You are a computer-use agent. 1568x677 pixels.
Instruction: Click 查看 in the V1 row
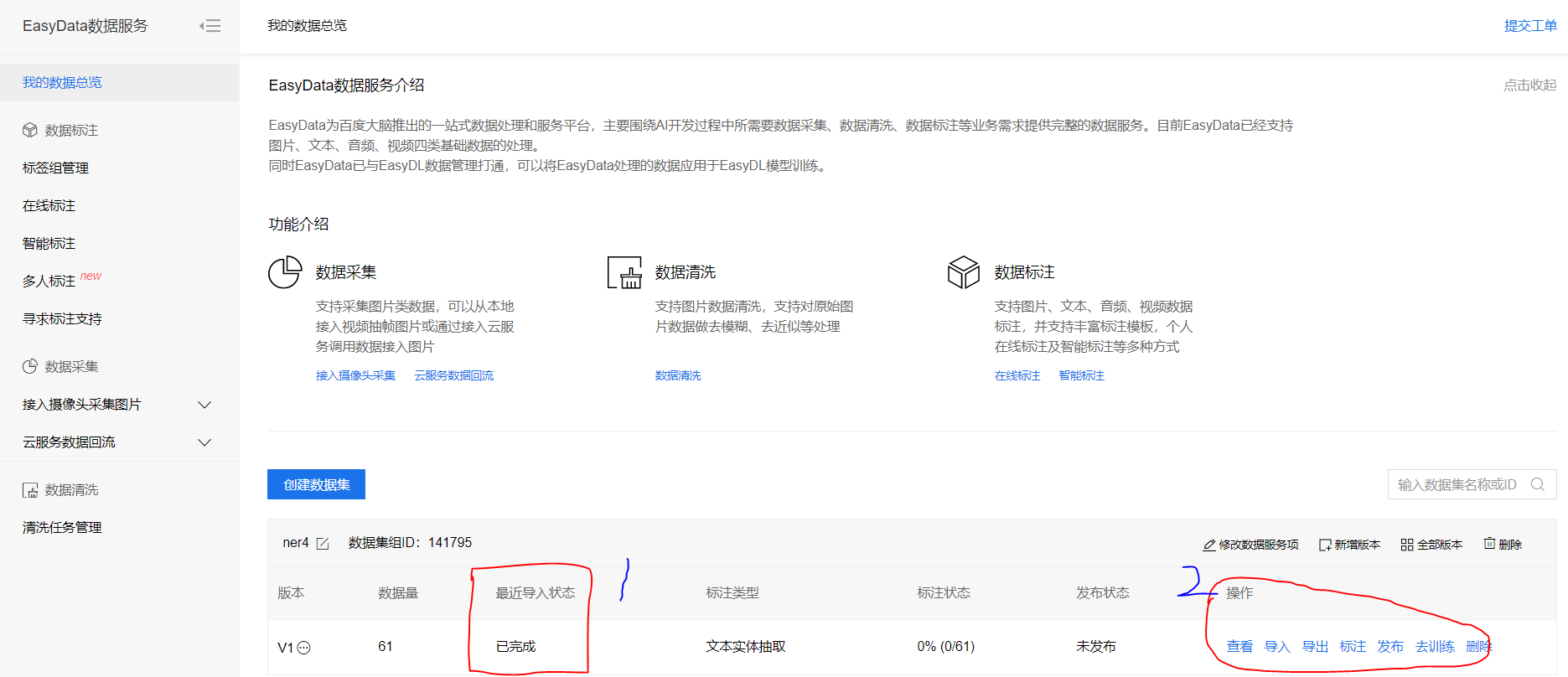tap(1239, 647)
